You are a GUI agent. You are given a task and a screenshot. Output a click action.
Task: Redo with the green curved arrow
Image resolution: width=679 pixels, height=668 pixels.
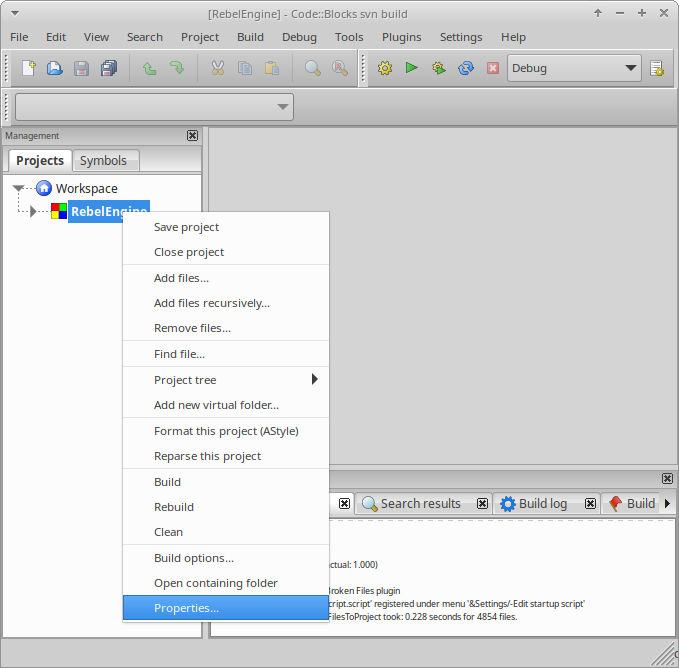(177, 68)
